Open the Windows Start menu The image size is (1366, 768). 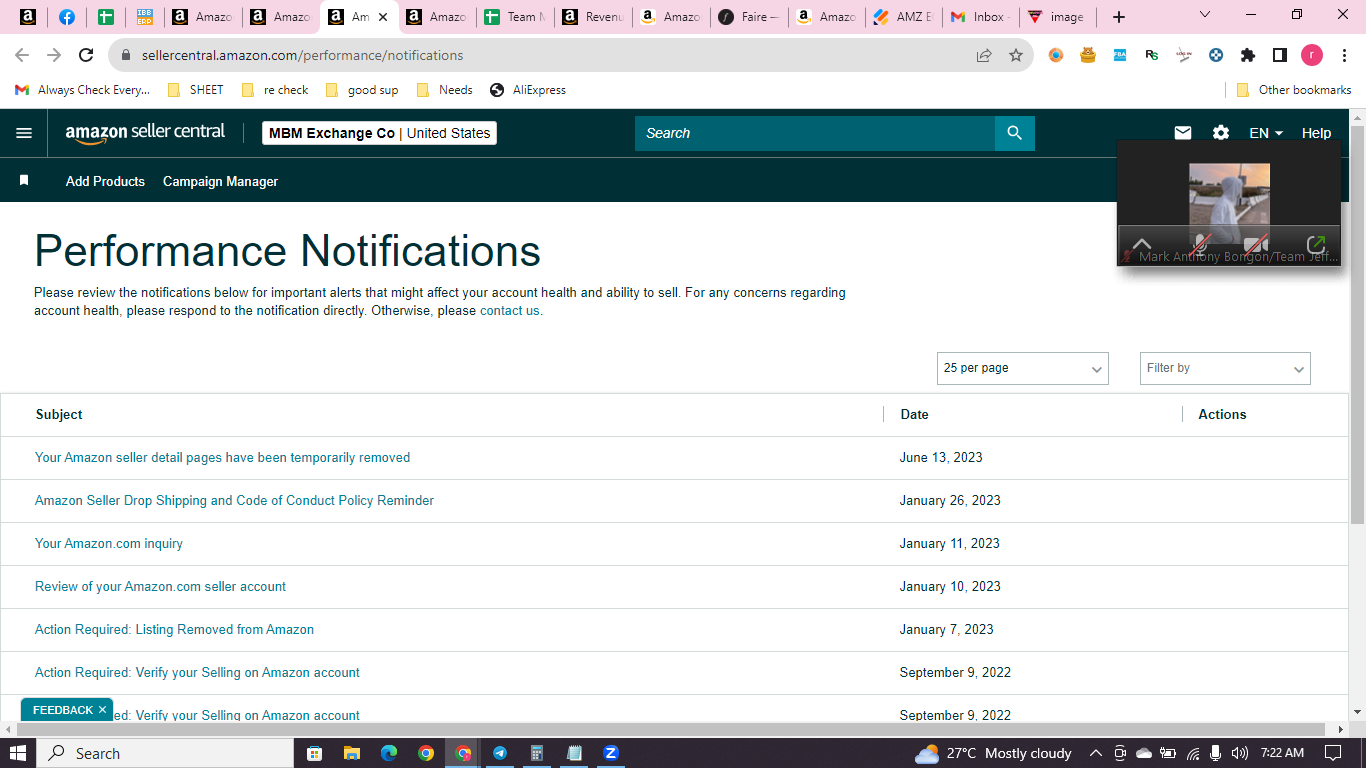click(x=18, y=753)
